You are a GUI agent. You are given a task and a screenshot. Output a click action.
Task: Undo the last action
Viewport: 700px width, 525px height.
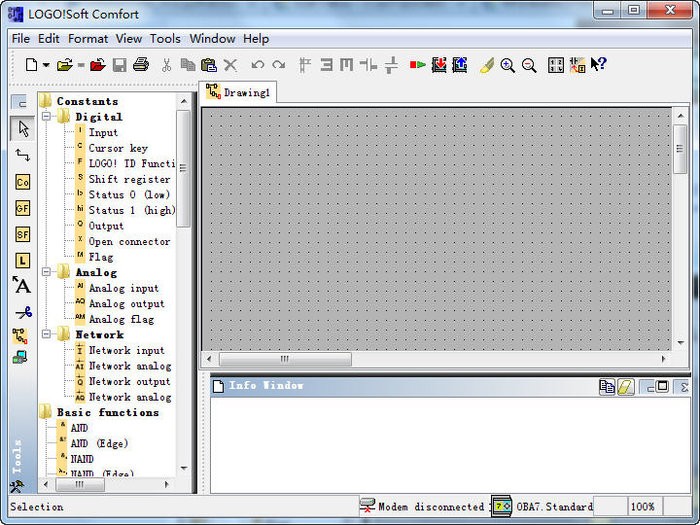(258, 65)
